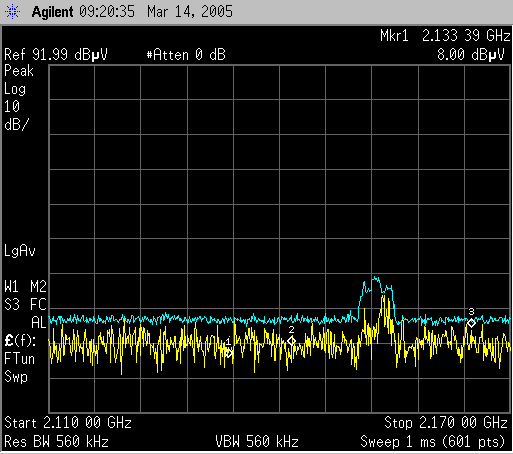Click the Log scale label
Viewport: 513px width, 454px height.
(x=15, y=89)
